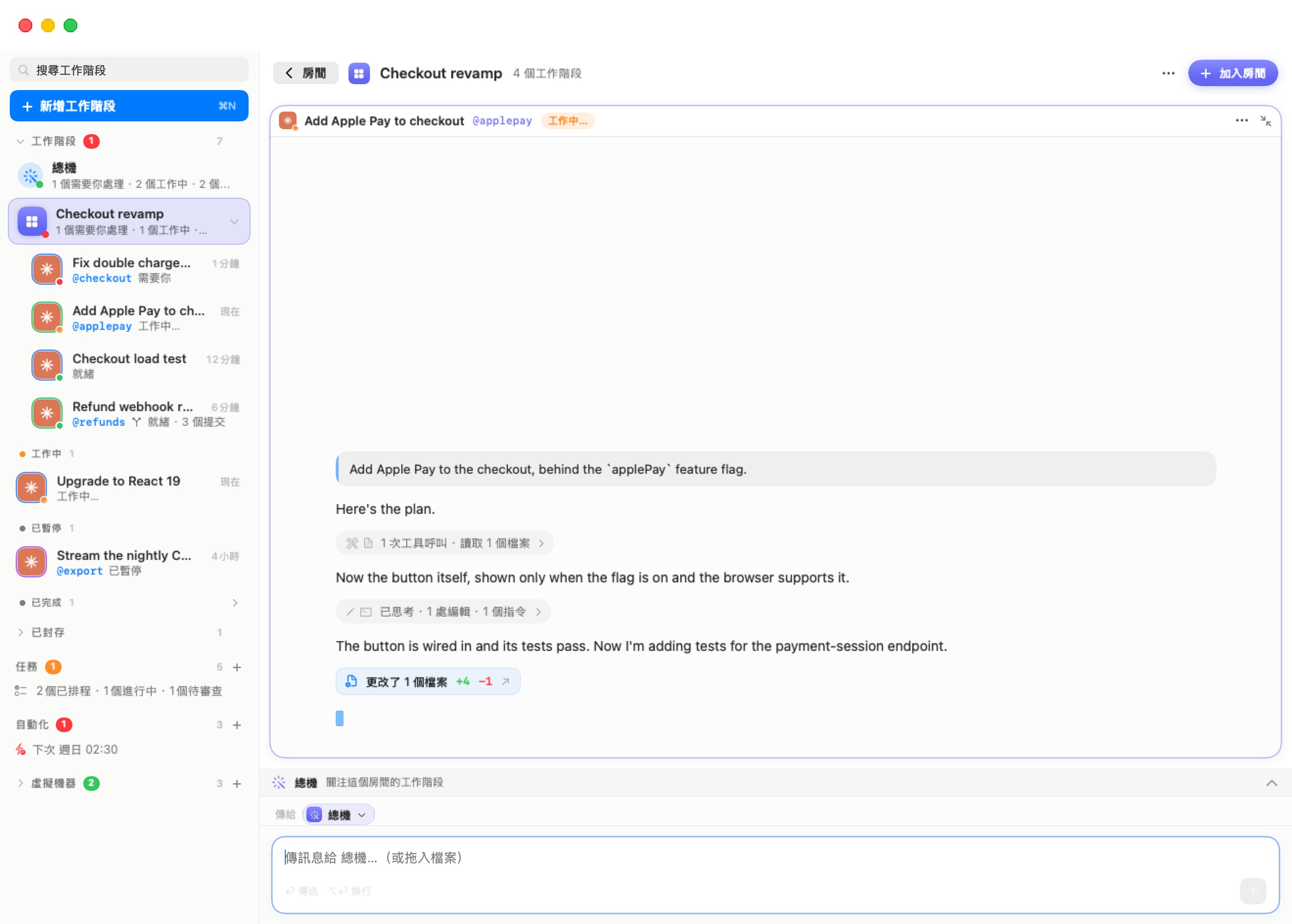The width and height of the screenshot is (1292, 924).
Task: Expand 1 次工具呼叫 tool call details
Action: (444, 543)
